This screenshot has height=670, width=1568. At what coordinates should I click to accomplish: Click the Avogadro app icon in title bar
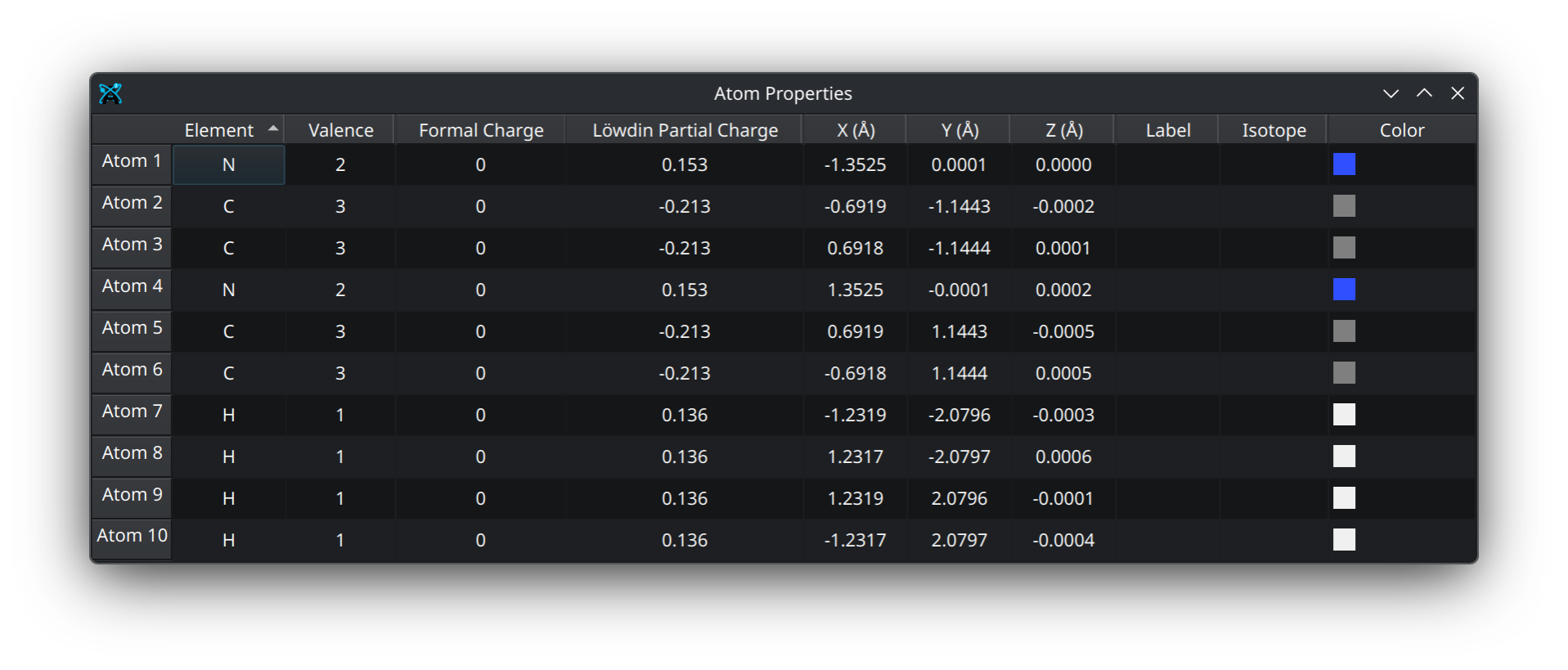pyautogui.click(x=110, y=93)
